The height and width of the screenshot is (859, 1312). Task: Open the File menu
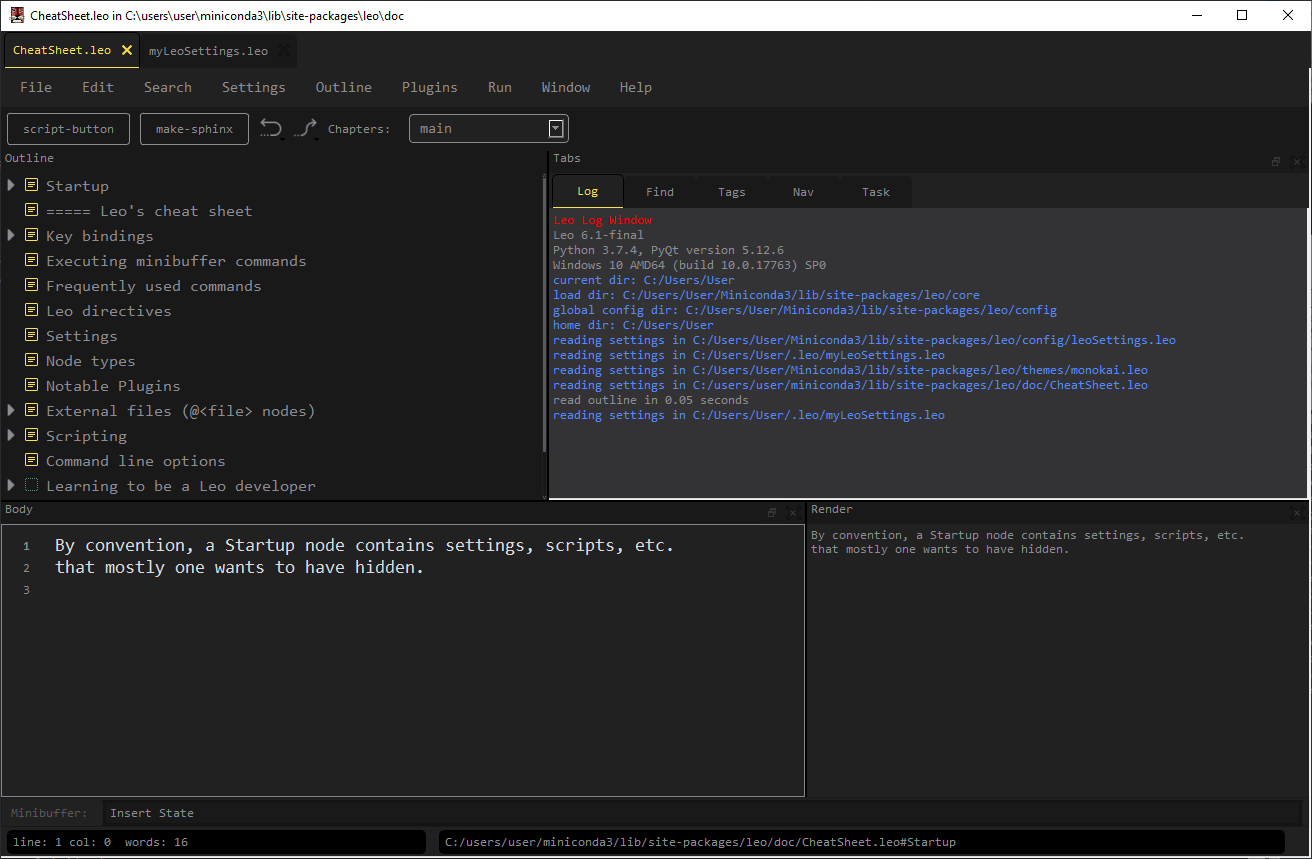(36, 87)
